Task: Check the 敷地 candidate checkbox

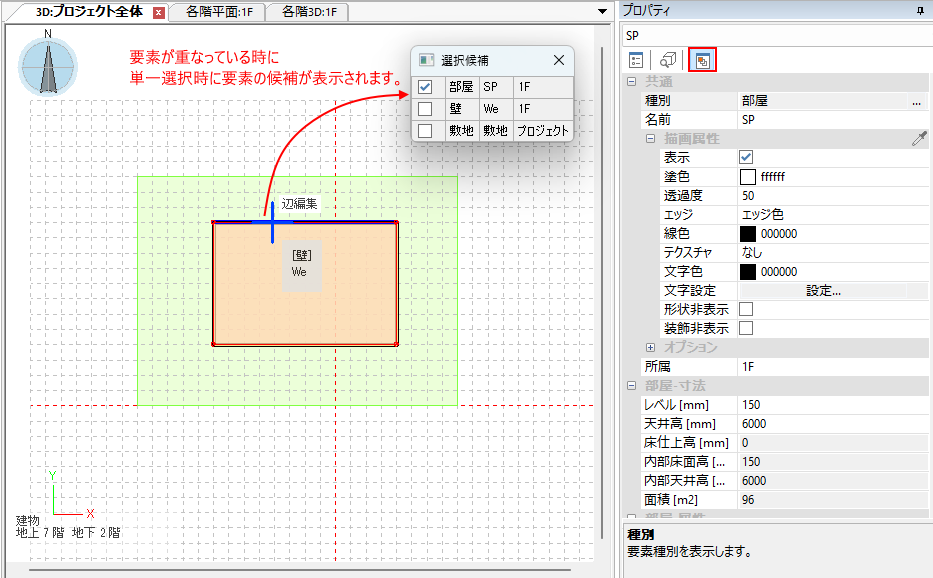Action: (x=425, y=130)
